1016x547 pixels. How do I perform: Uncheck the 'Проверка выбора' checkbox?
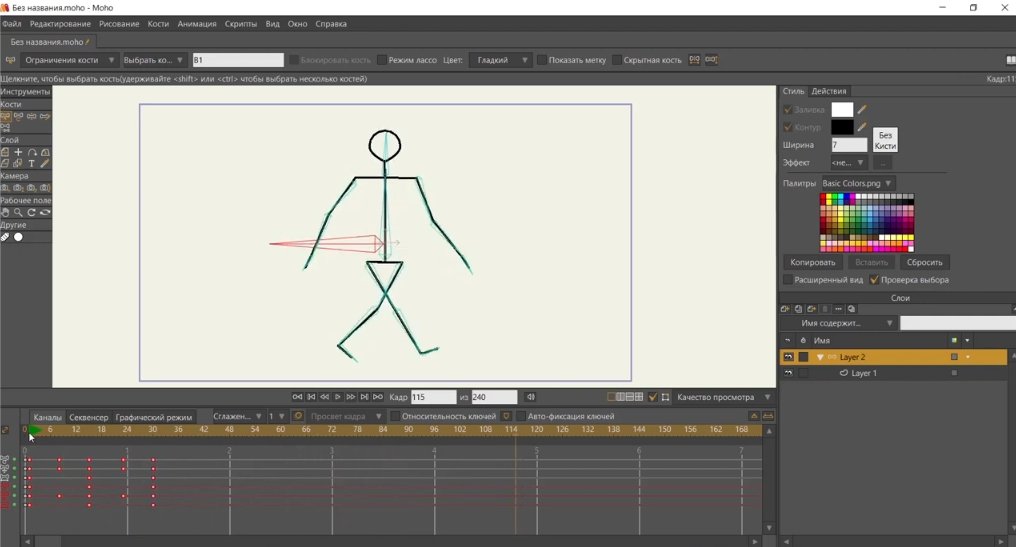coord(874,280)
